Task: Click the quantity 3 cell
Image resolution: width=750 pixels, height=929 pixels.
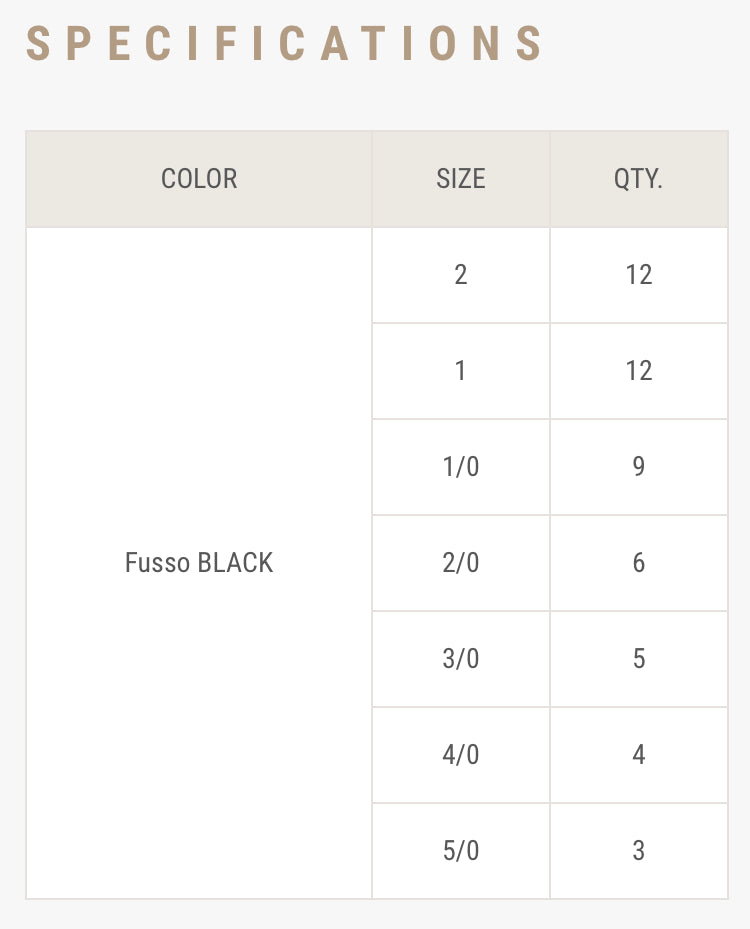Action: (x=639, y=851)
